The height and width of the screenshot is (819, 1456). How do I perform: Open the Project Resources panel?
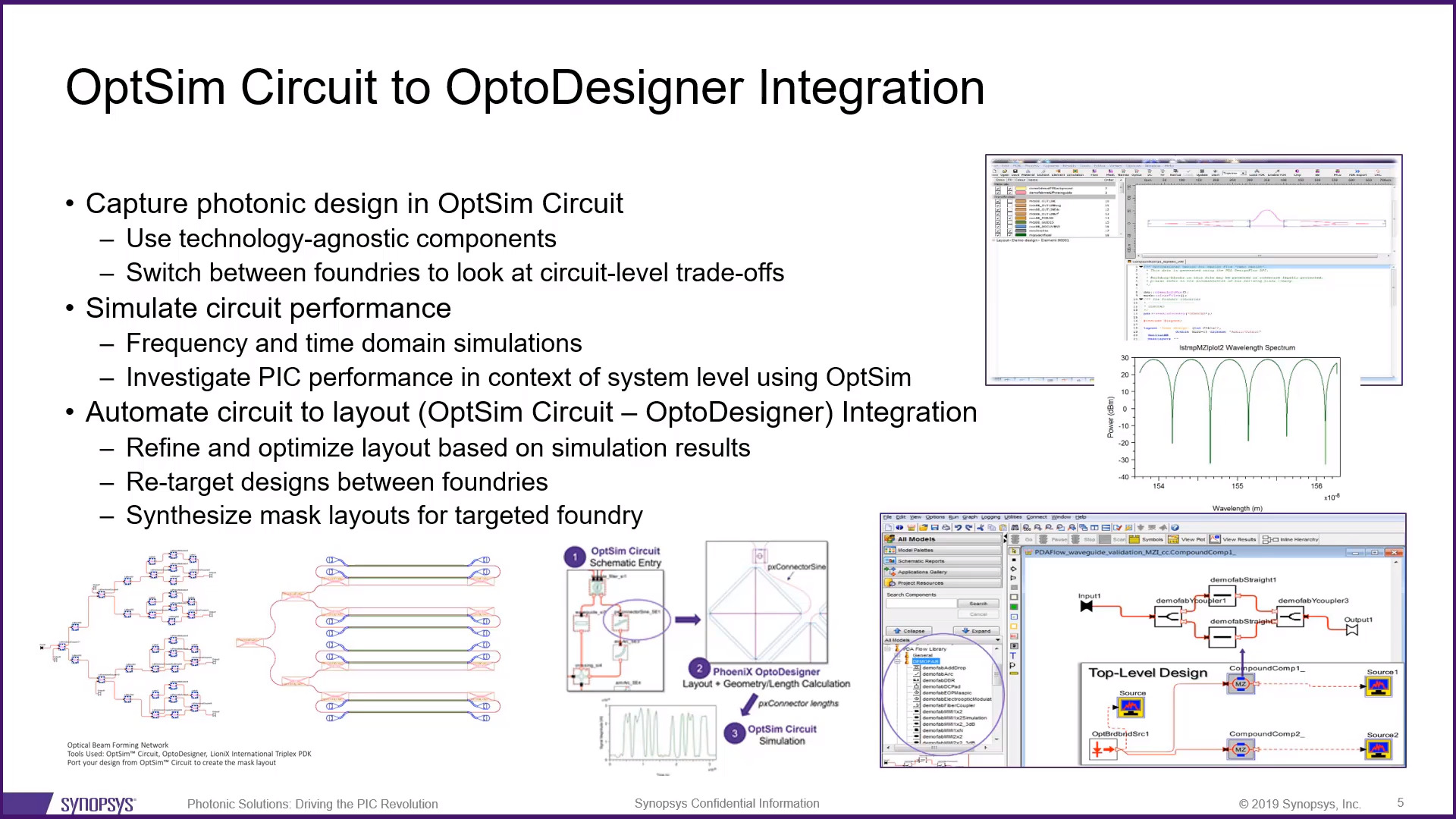tap(942, 582)
